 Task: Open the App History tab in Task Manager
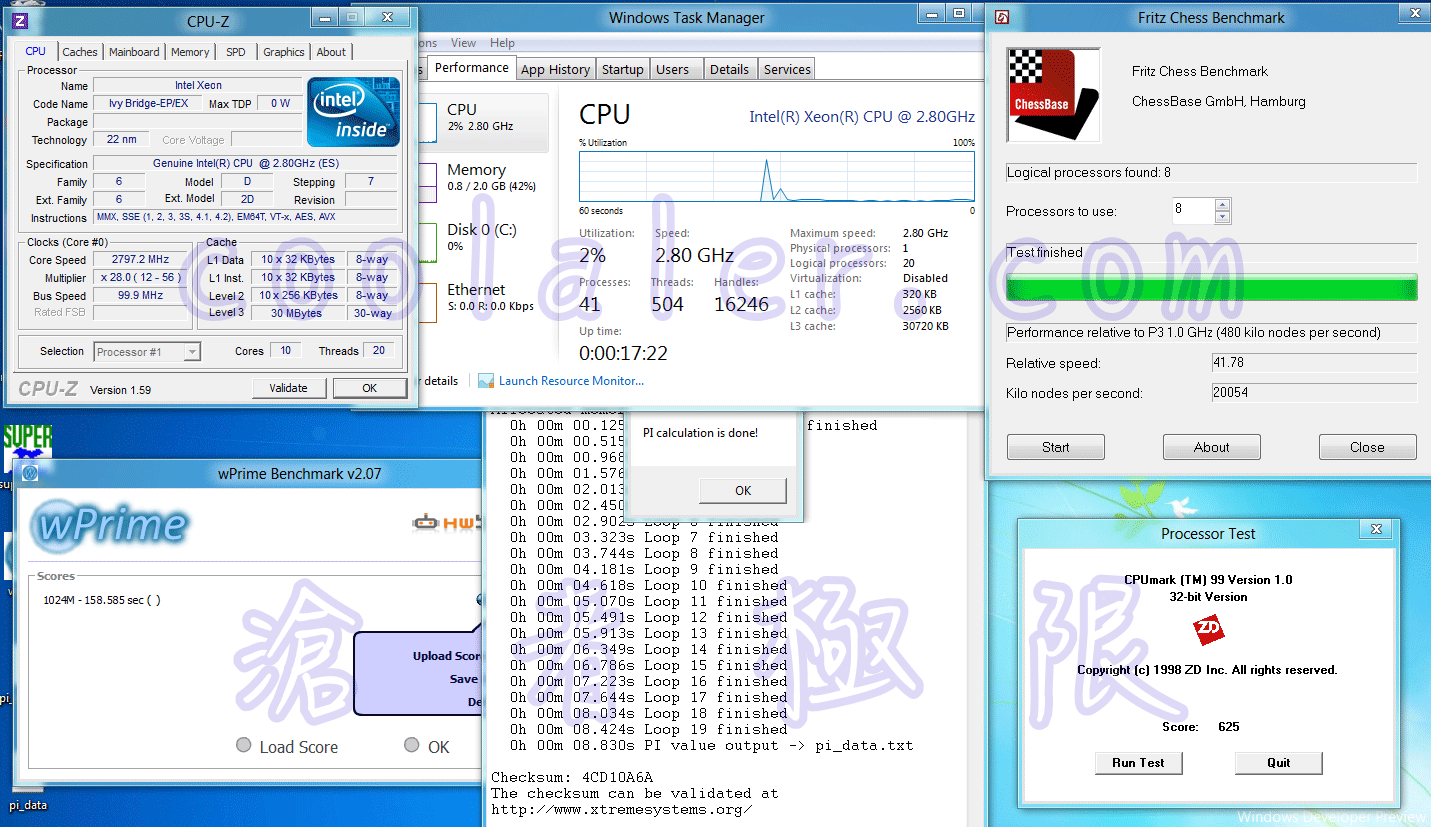click(556, 69)
